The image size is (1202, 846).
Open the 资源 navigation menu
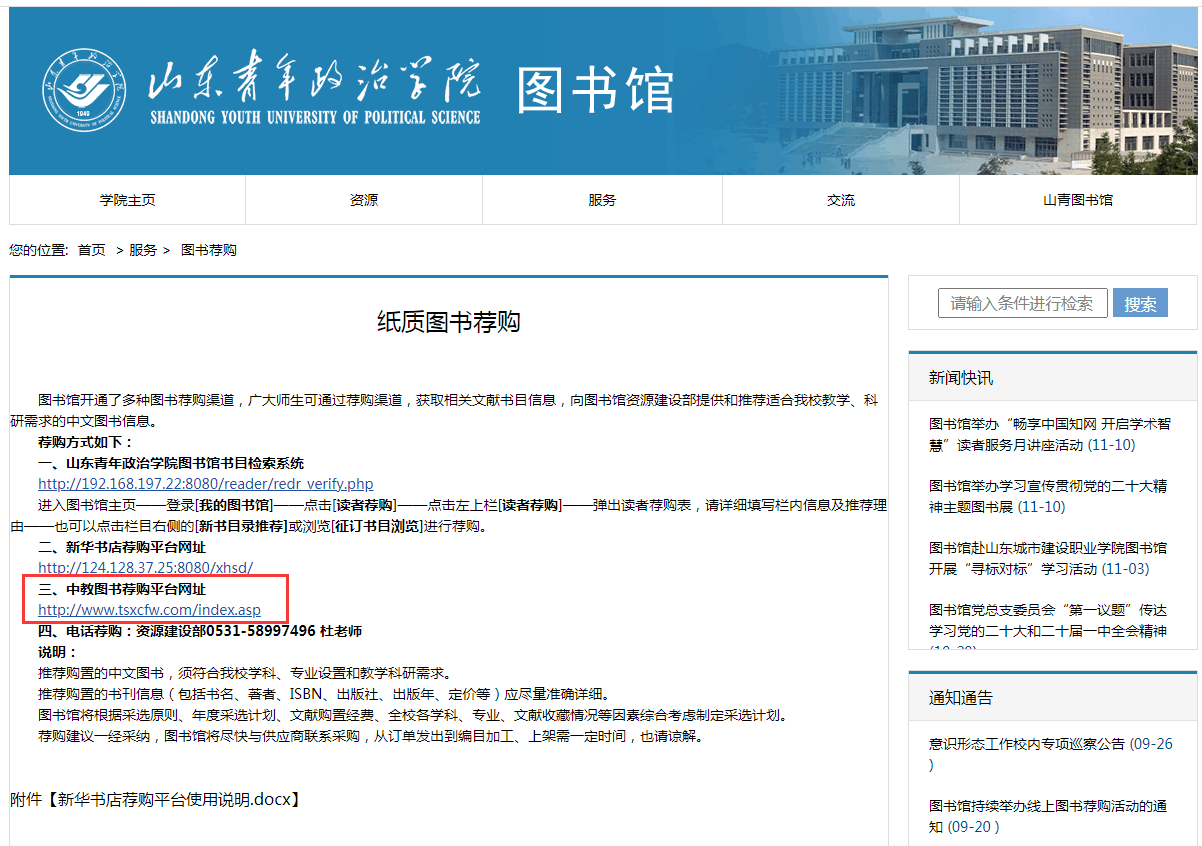coord(364,200)
